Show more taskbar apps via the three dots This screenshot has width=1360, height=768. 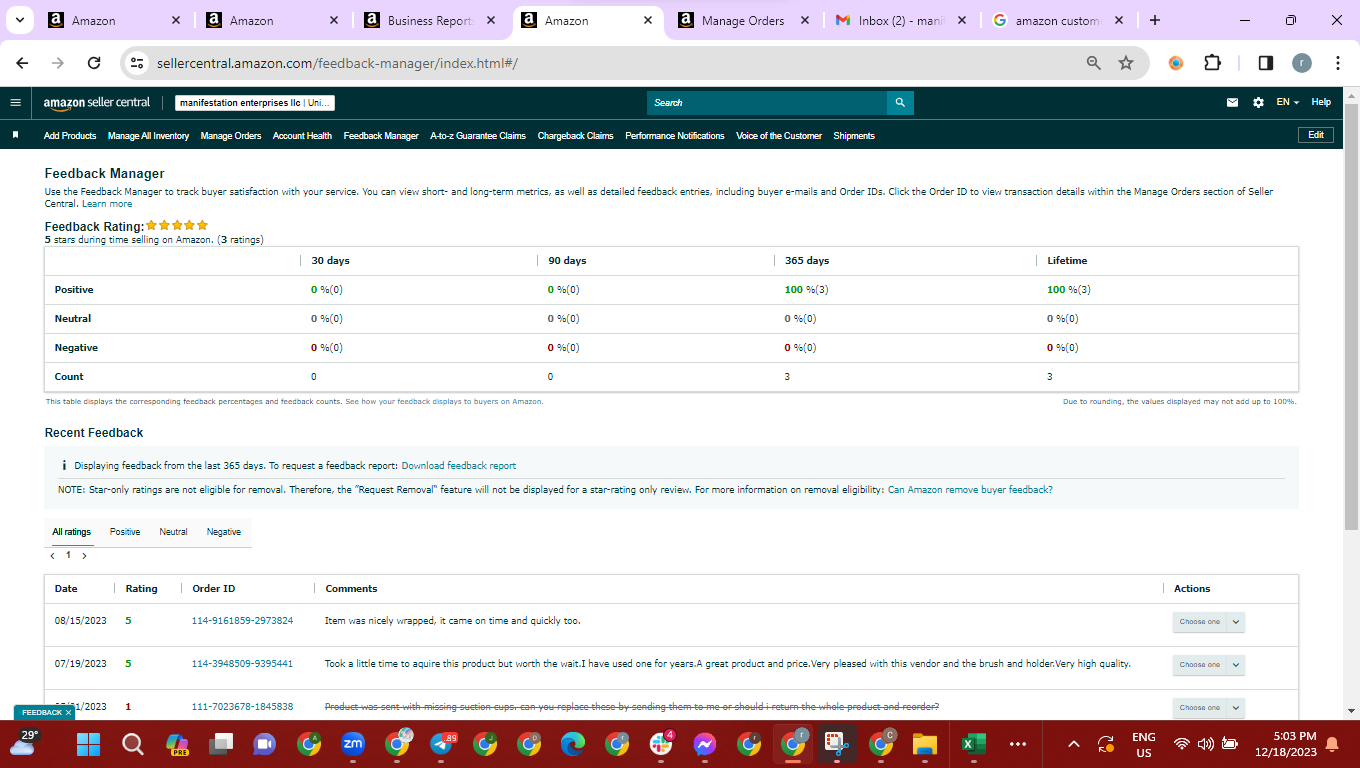tap(1018, 744)
